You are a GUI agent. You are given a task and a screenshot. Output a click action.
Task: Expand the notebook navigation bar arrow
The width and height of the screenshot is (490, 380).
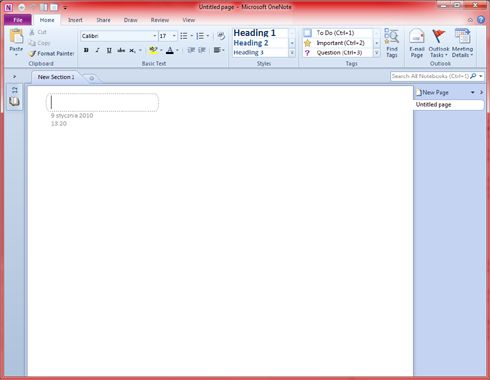[x=14, y=77]
